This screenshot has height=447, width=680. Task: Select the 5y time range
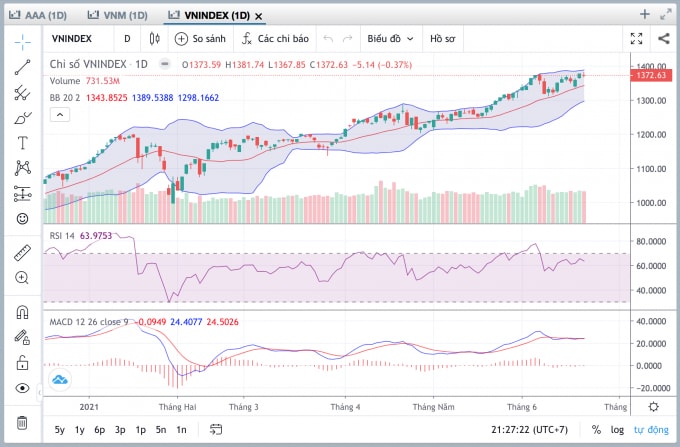click(x=59, y=430)
